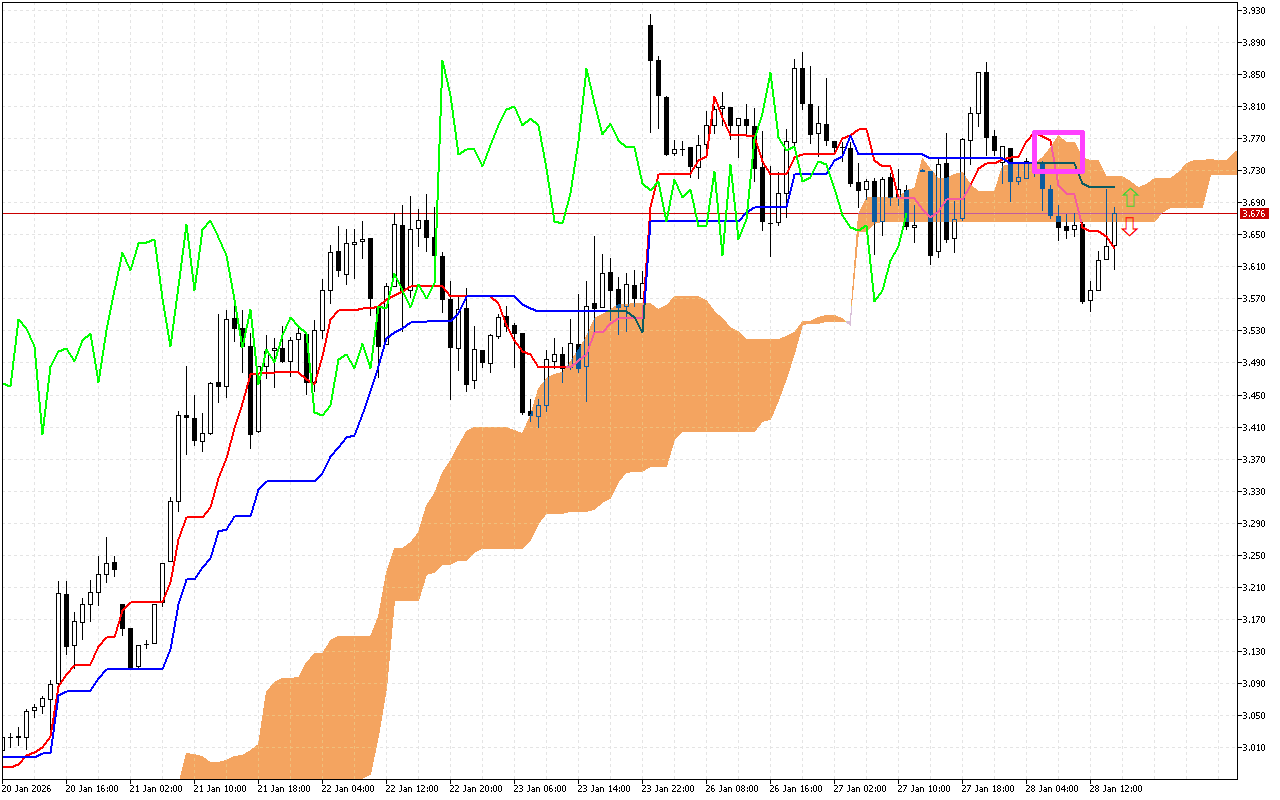Click the 3.210 price axis label
The image size is (1280, 800).
[x=1253, y=587]
